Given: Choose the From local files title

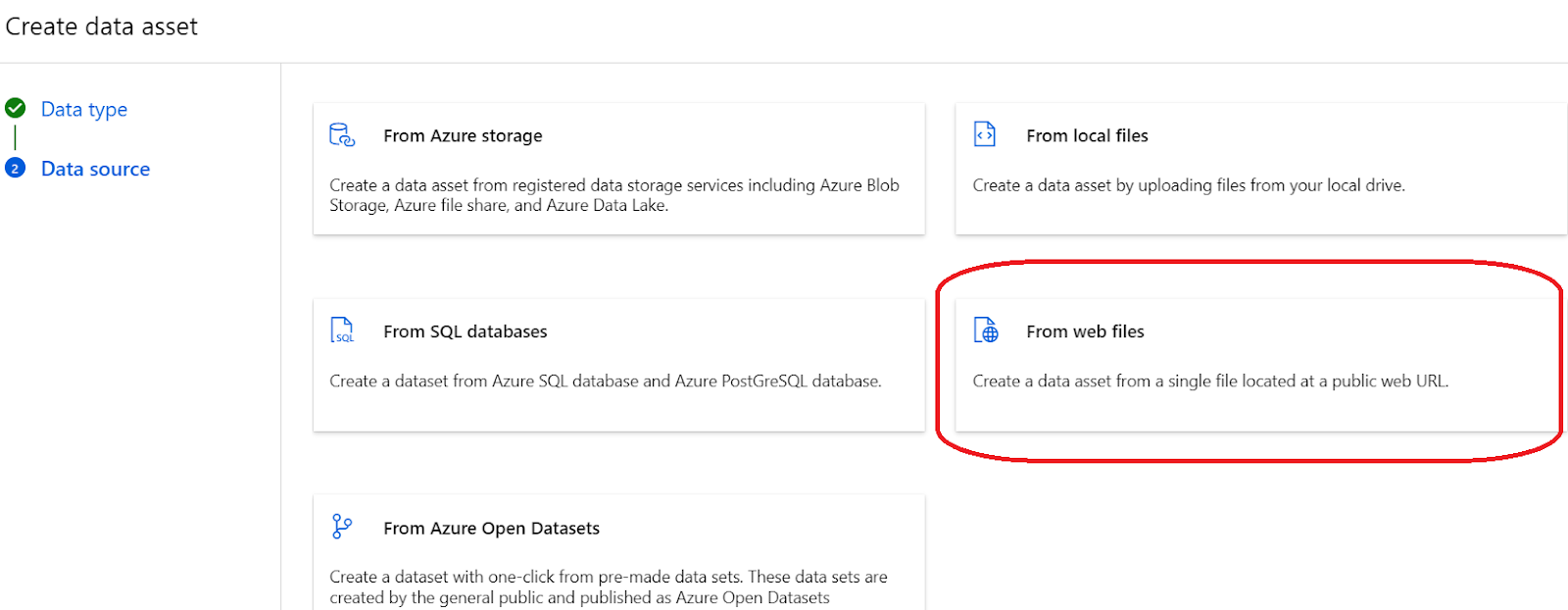Looking at the screenshot, I should click(1087, 135).
